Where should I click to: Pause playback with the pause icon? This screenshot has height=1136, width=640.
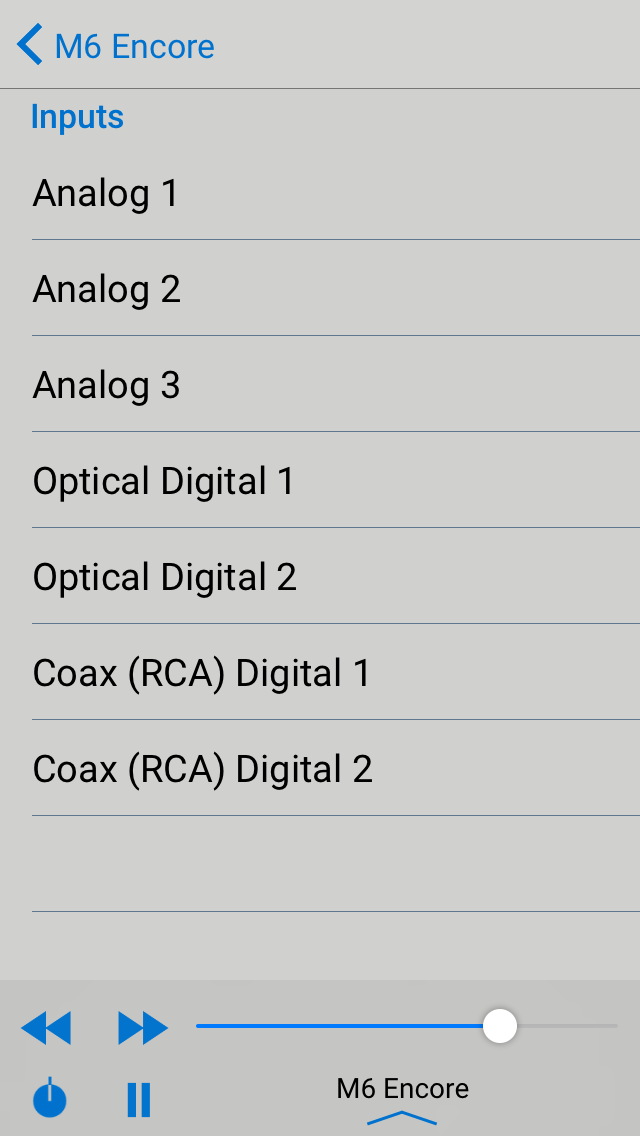[139, 1099]
